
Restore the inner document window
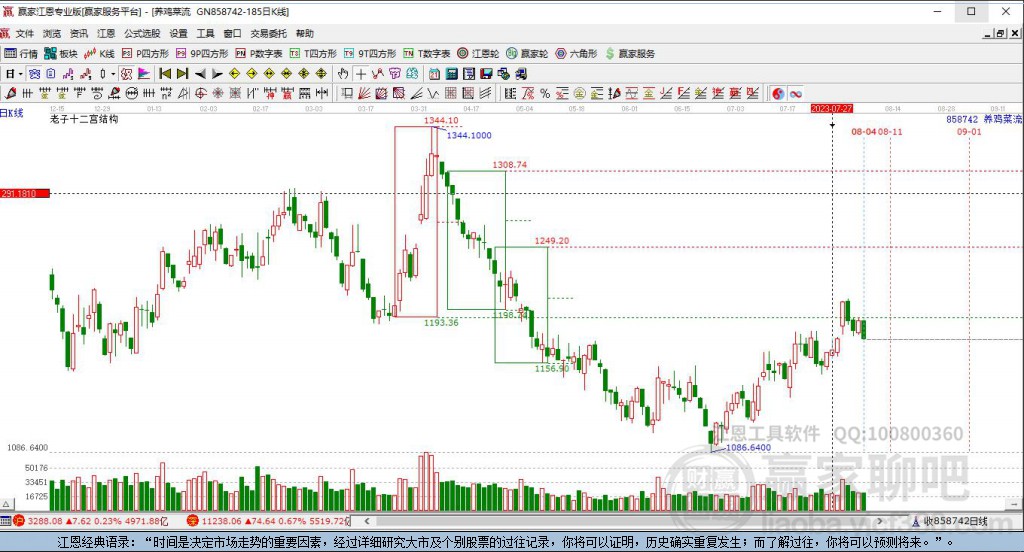click(1000, 33)
